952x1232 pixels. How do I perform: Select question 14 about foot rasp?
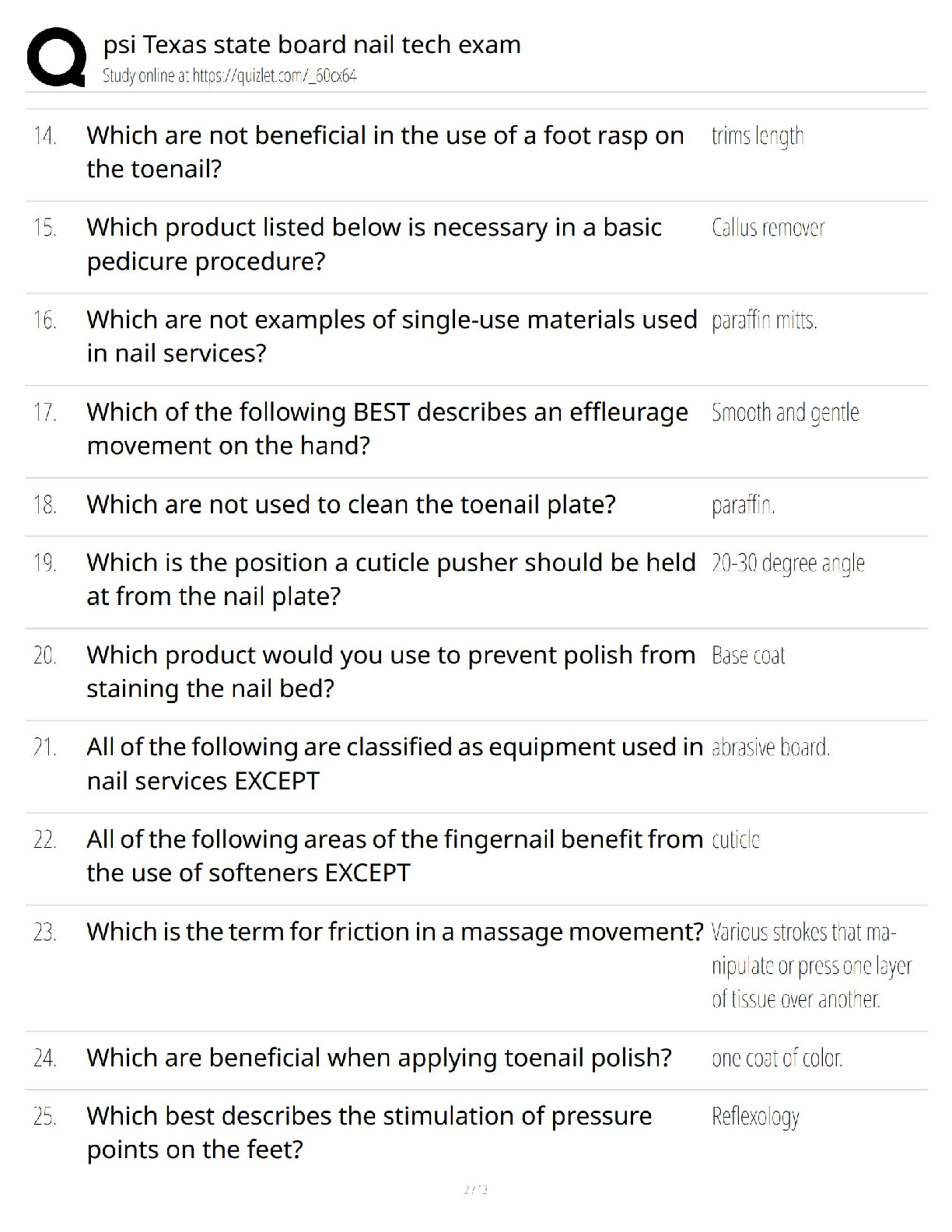click(x=385, y=152)
